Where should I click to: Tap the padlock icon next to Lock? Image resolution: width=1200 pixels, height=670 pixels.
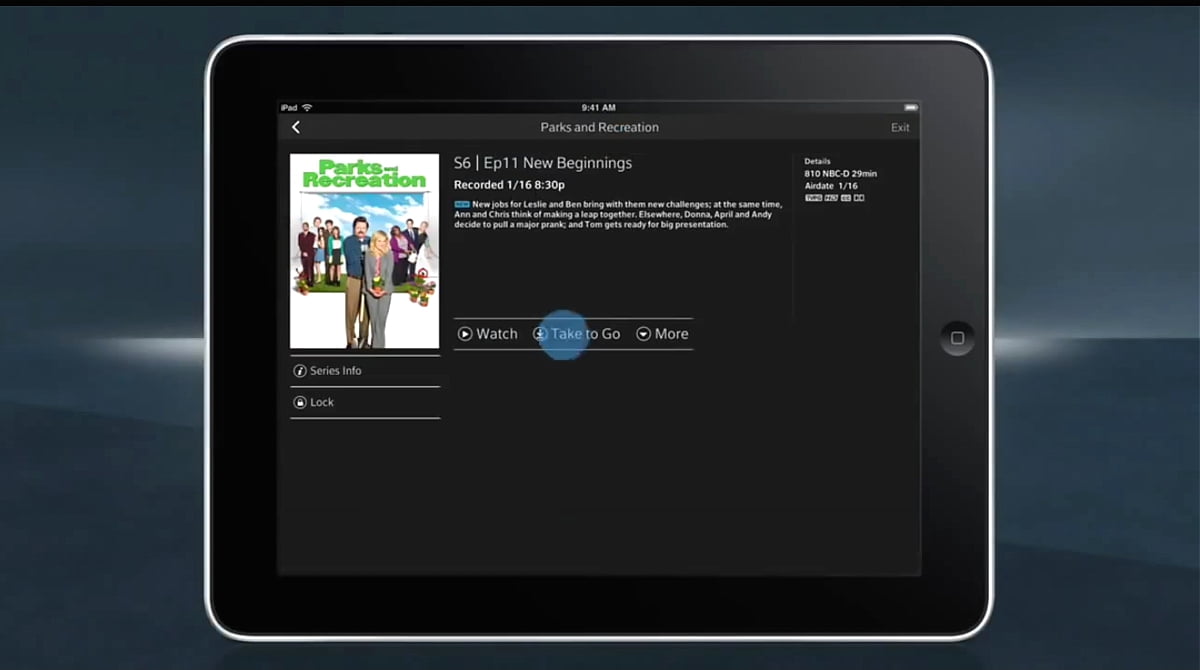(x=302, y=401)
